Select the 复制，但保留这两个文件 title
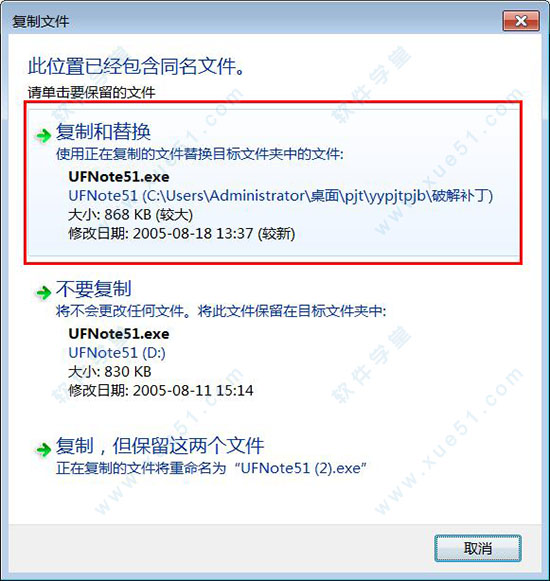The width and height of the screenshot is (550, 581). [x=160, y=446]
